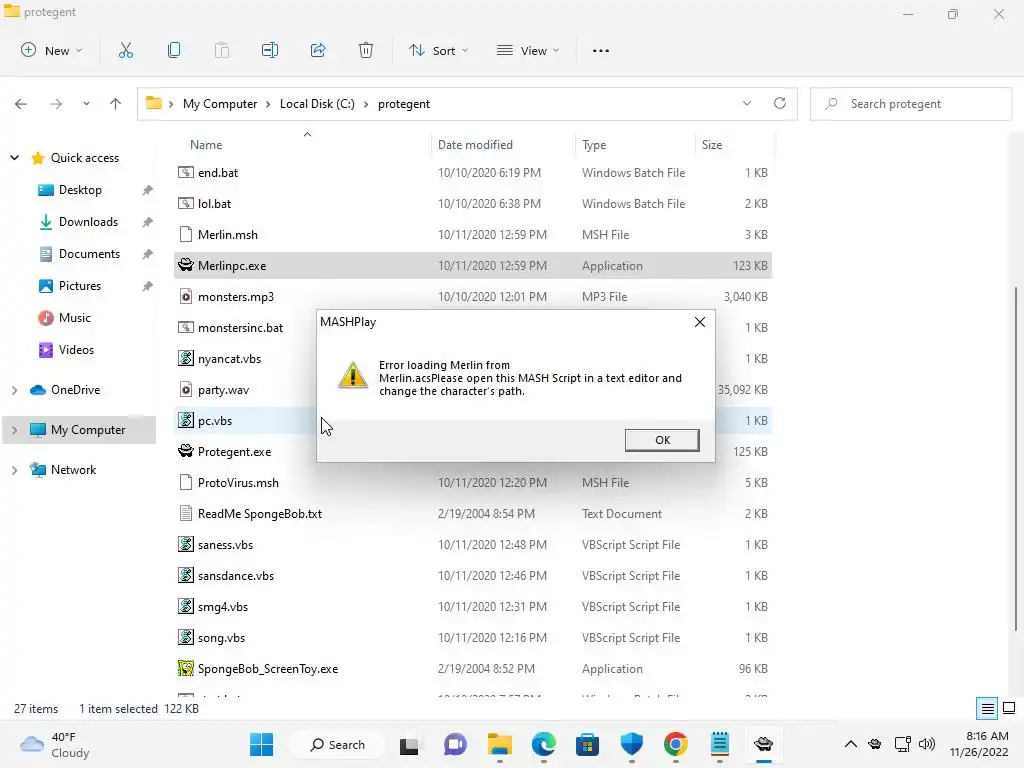The image size is (1024, 768).
Task: Refresh the protegent folder view
Action: coord(780,103)
